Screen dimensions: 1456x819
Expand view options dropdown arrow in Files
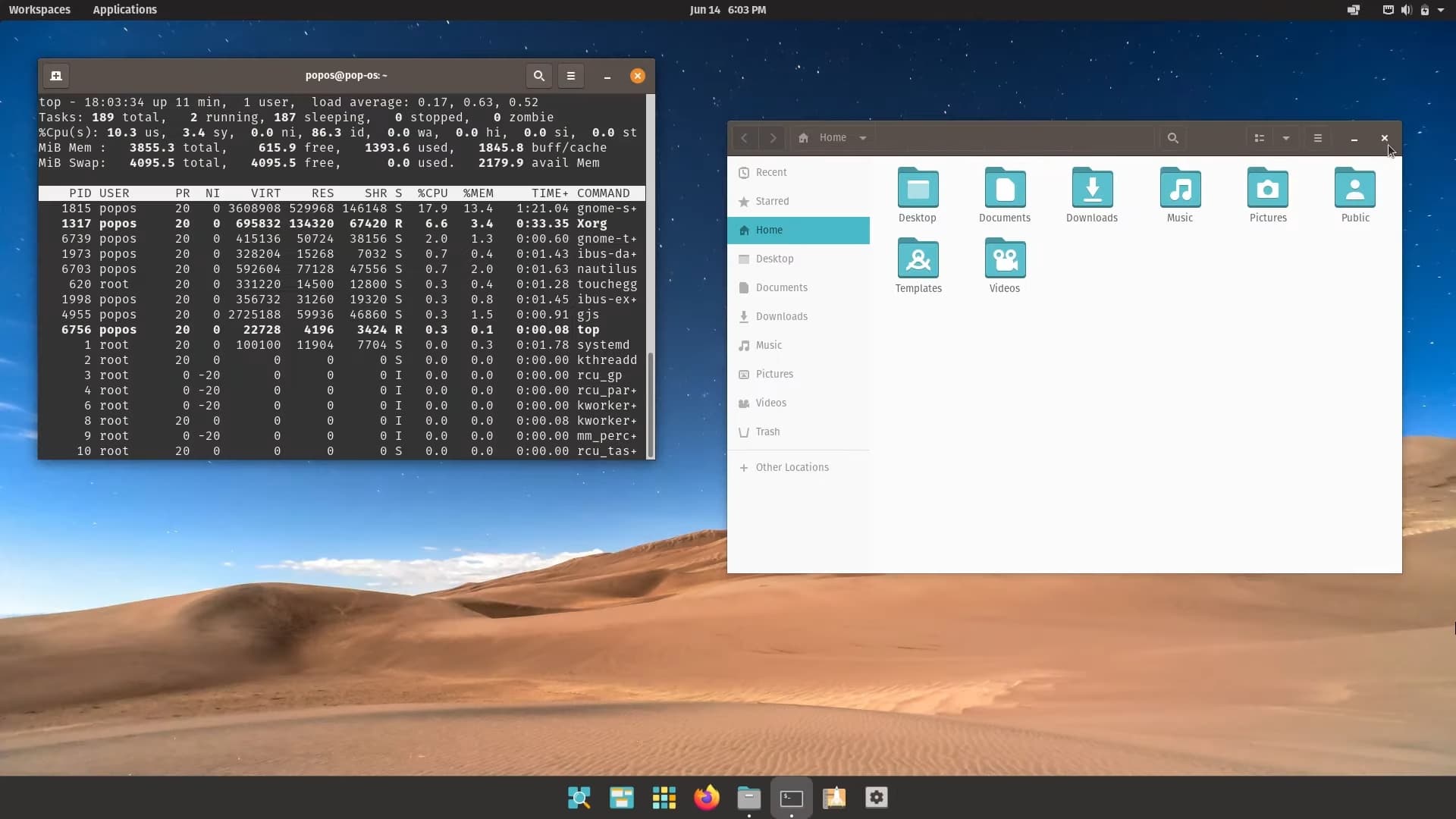point(1286,138)
